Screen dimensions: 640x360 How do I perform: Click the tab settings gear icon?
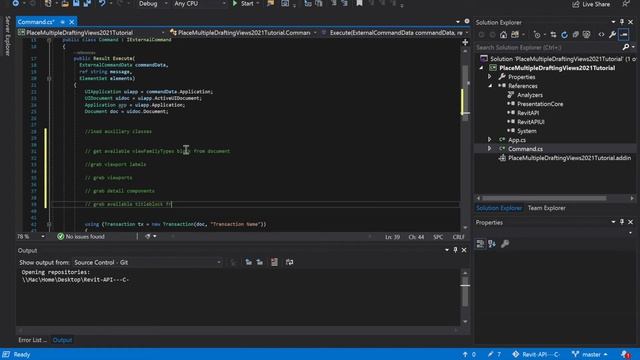pos(467,22)
